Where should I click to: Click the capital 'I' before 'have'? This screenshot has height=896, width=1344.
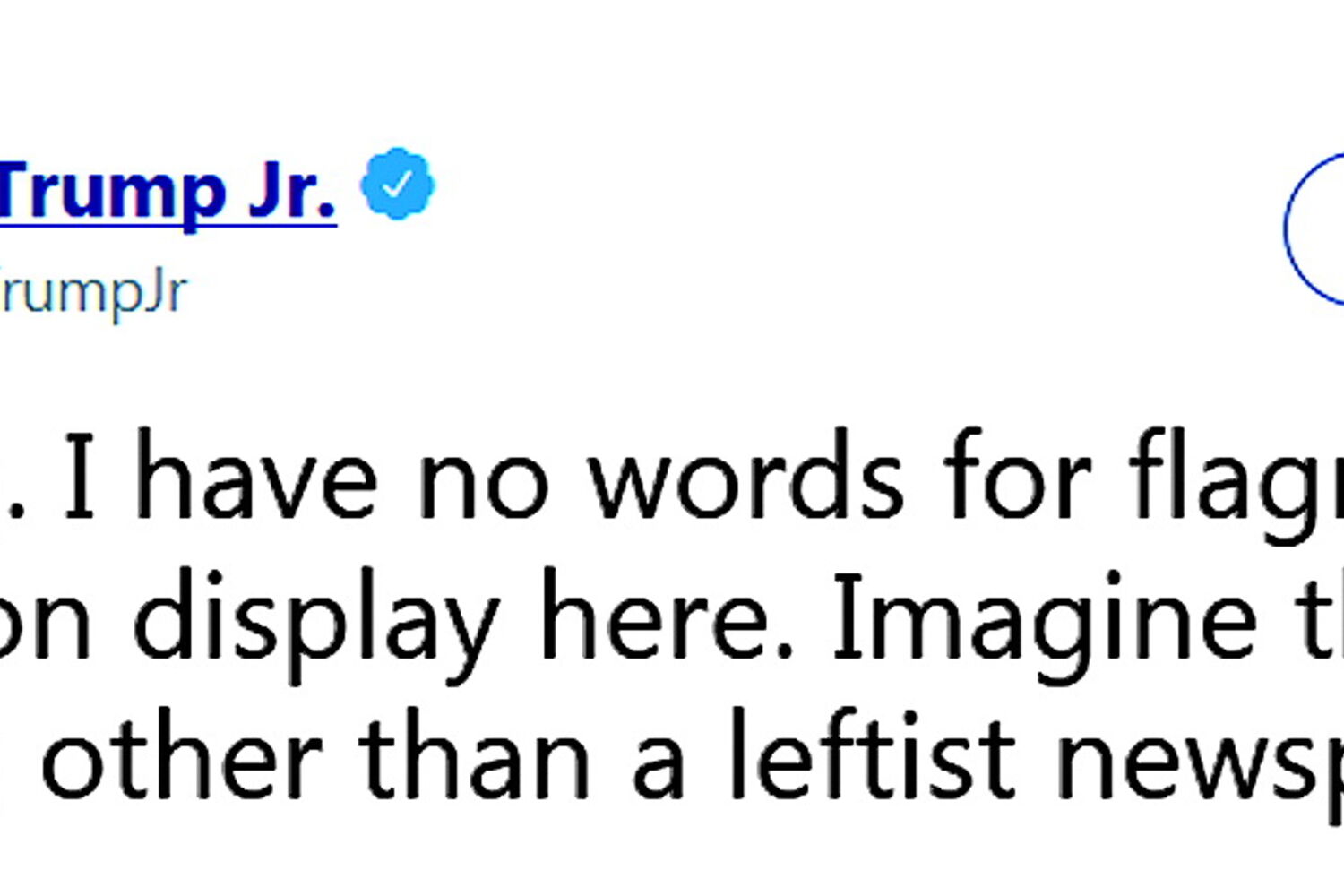click(81, 478)
